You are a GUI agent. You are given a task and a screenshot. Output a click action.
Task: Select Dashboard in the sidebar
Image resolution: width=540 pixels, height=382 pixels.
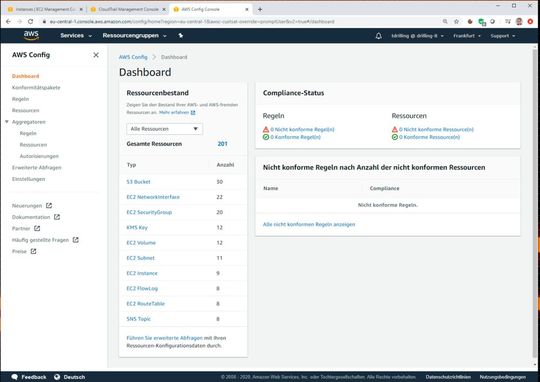(25, 76)
